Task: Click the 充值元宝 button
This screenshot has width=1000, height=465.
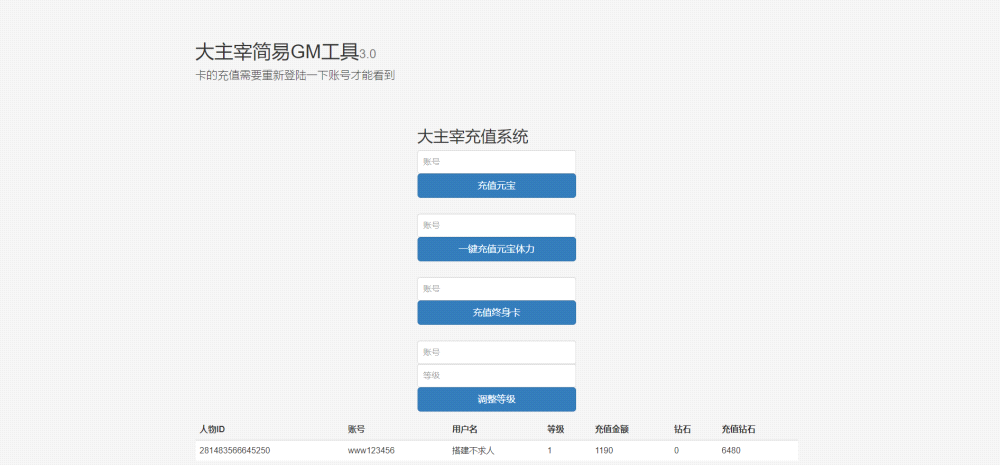Action: pyautogui.click(x=496, y=186)
